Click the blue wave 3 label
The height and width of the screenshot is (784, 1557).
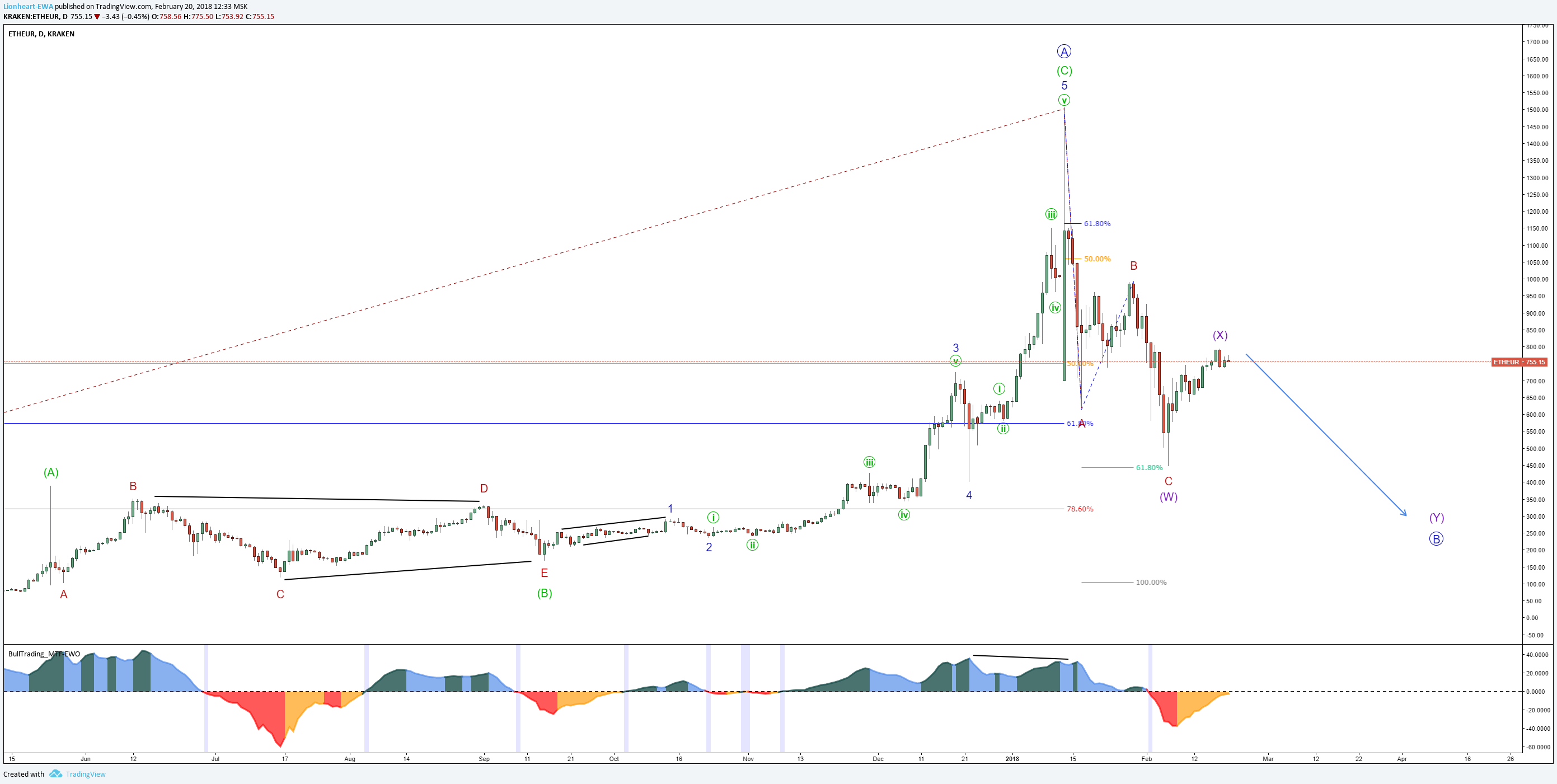point(955,348)
